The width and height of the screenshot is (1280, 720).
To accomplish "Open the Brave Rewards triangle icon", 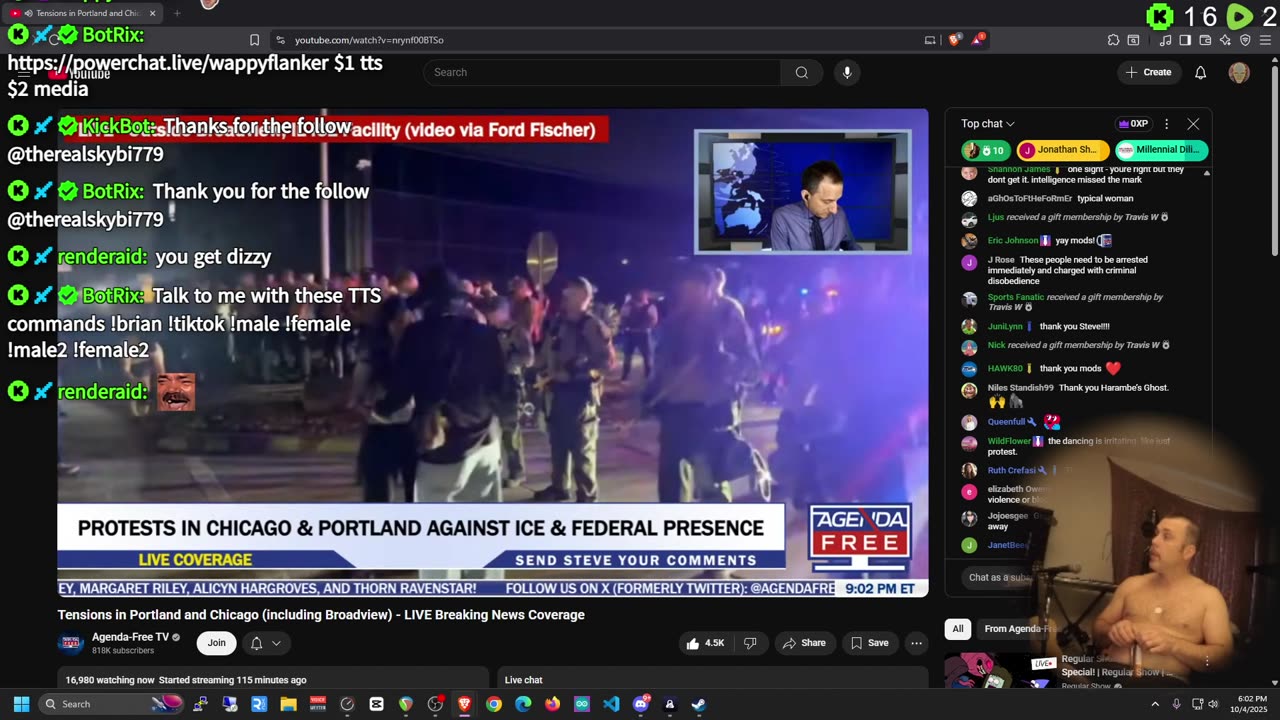I will [979, 40].
